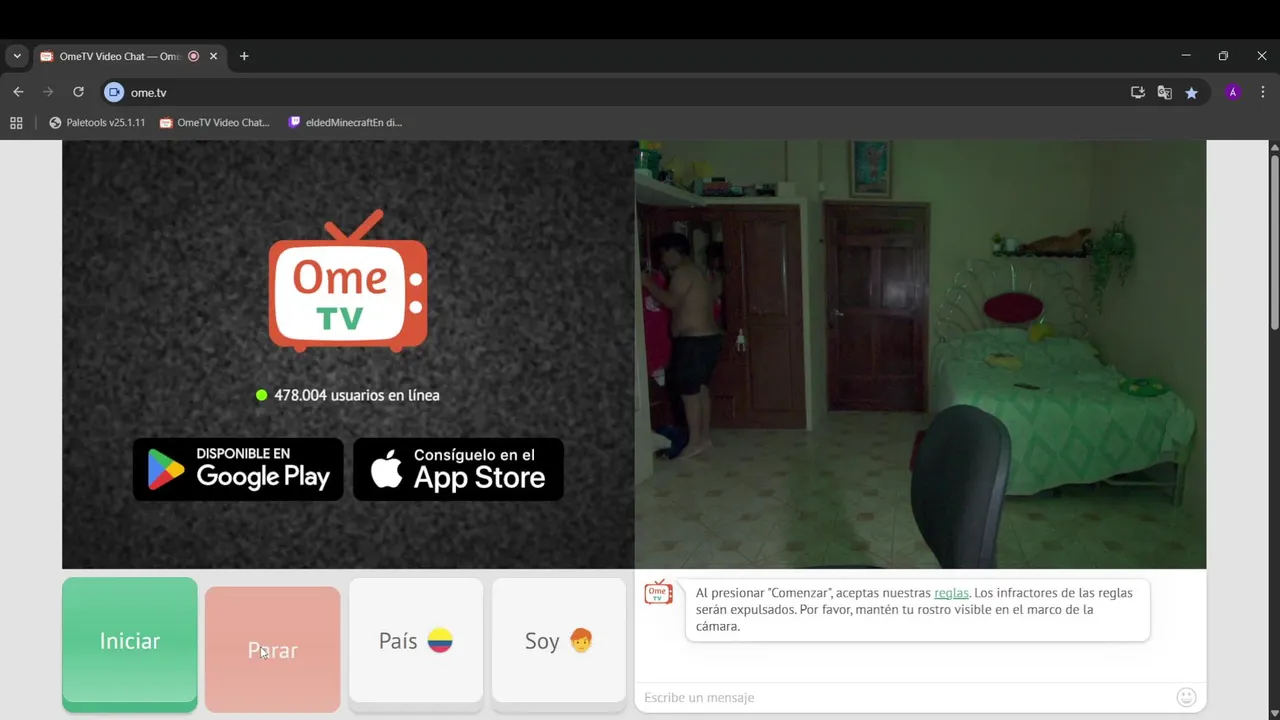
Task: Open the emoji picker smiley icon
Action: (x=1187, y=697)
